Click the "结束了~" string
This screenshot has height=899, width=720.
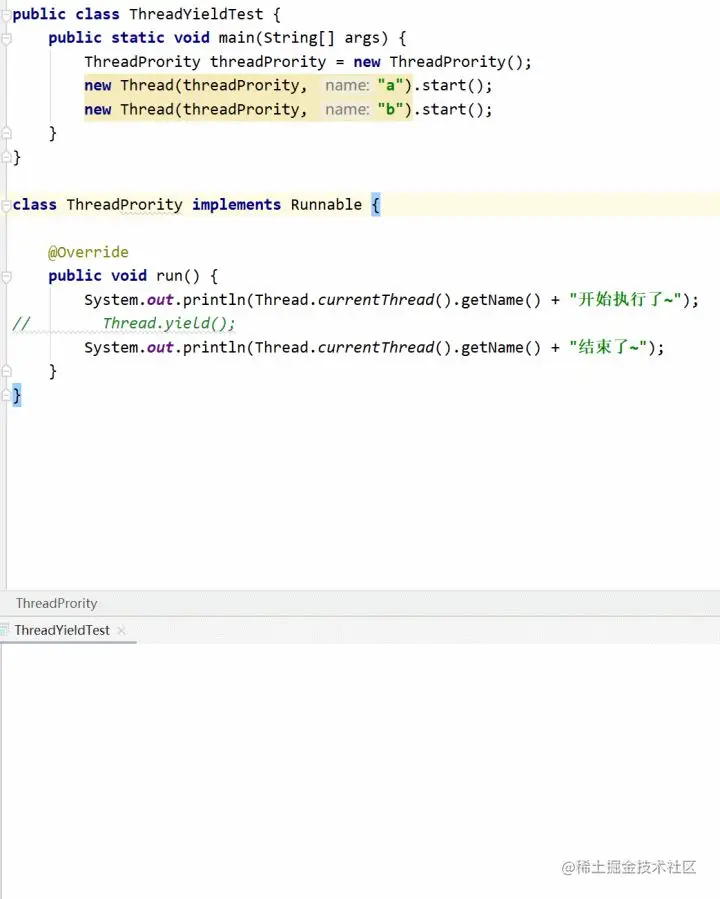[608, 347]
